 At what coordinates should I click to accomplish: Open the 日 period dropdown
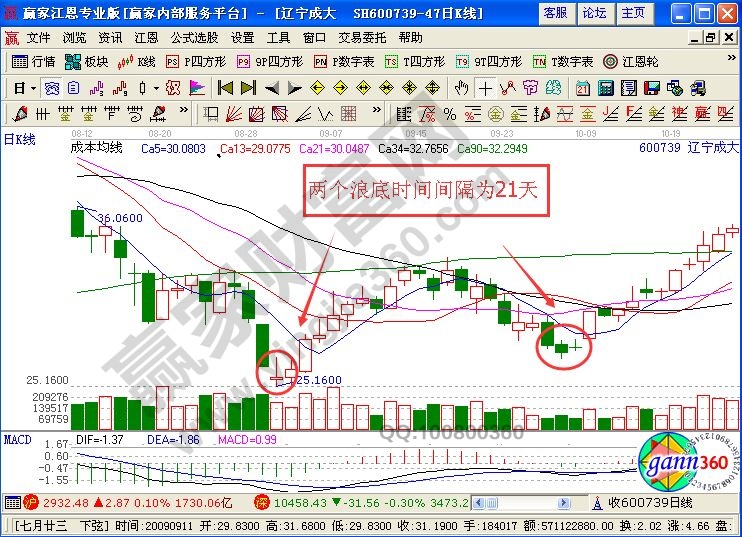pyautogui.click(x=24, y=87)
